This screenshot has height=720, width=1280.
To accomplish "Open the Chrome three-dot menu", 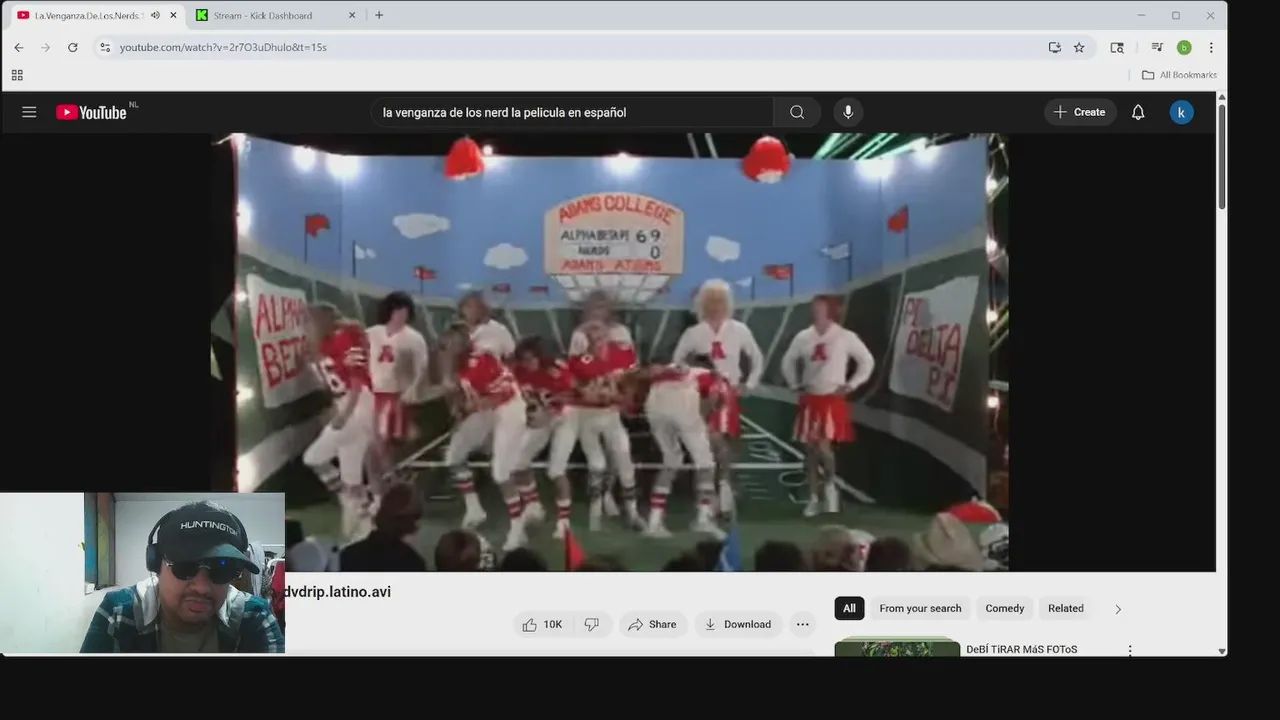I will coord(1211,47).
